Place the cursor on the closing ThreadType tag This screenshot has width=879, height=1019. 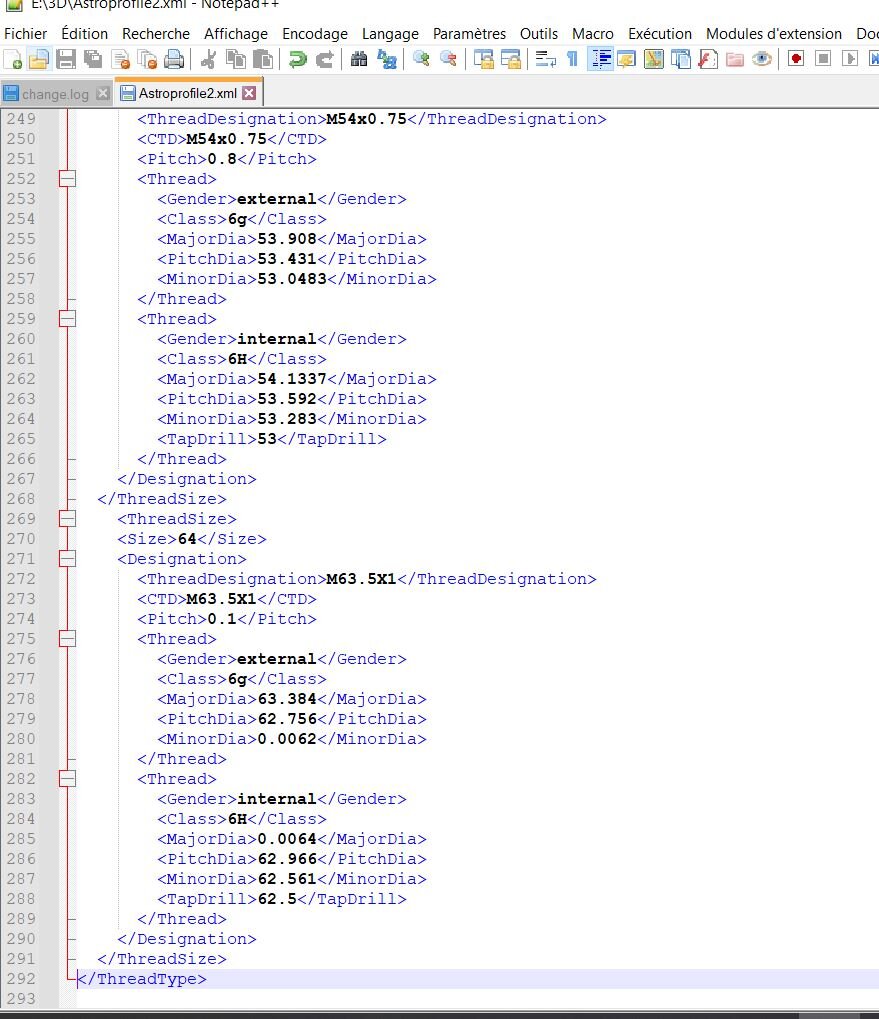pos(142,979)
